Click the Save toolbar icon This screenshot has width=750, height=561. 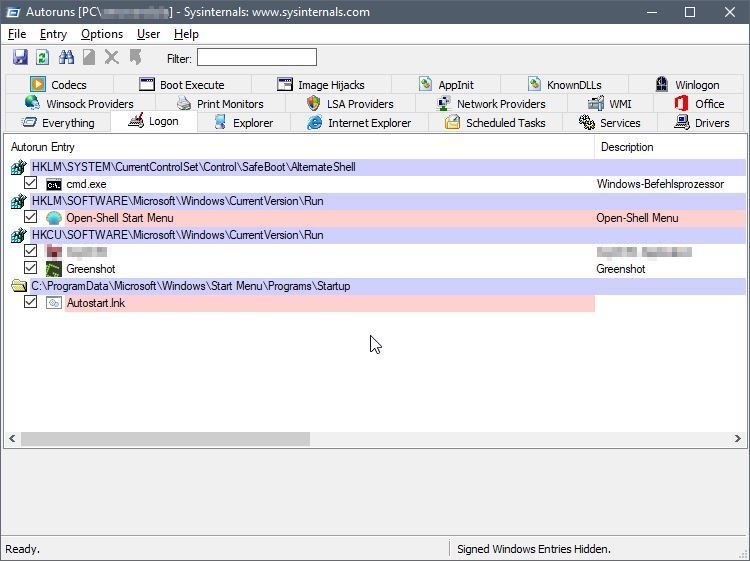click(20, 57)
